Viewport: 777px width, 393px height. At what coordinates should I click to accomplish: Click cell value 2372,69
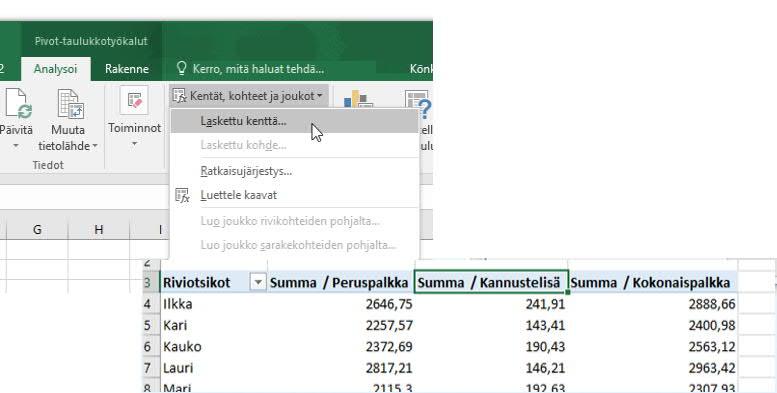pos(388,346)
